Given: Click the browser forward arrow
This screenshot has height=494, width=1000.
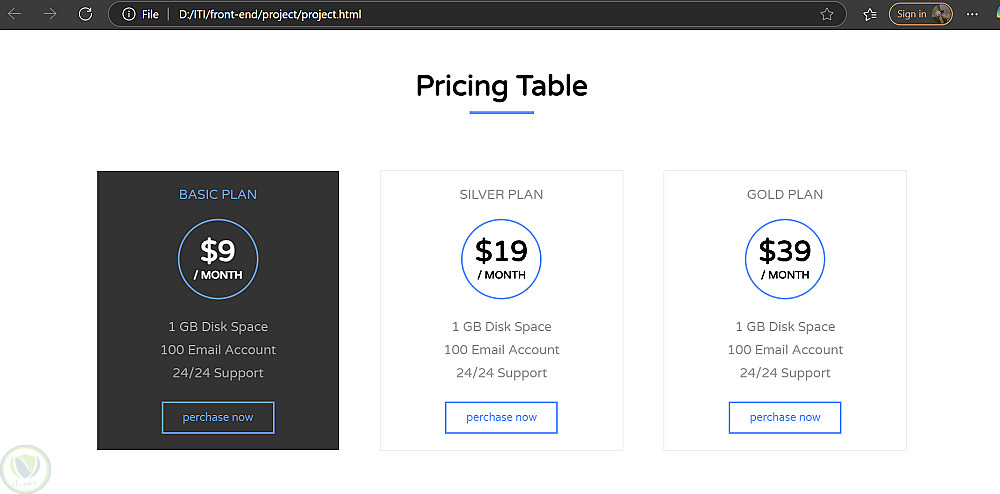Looking at the screenshot, I should point(50,14).
